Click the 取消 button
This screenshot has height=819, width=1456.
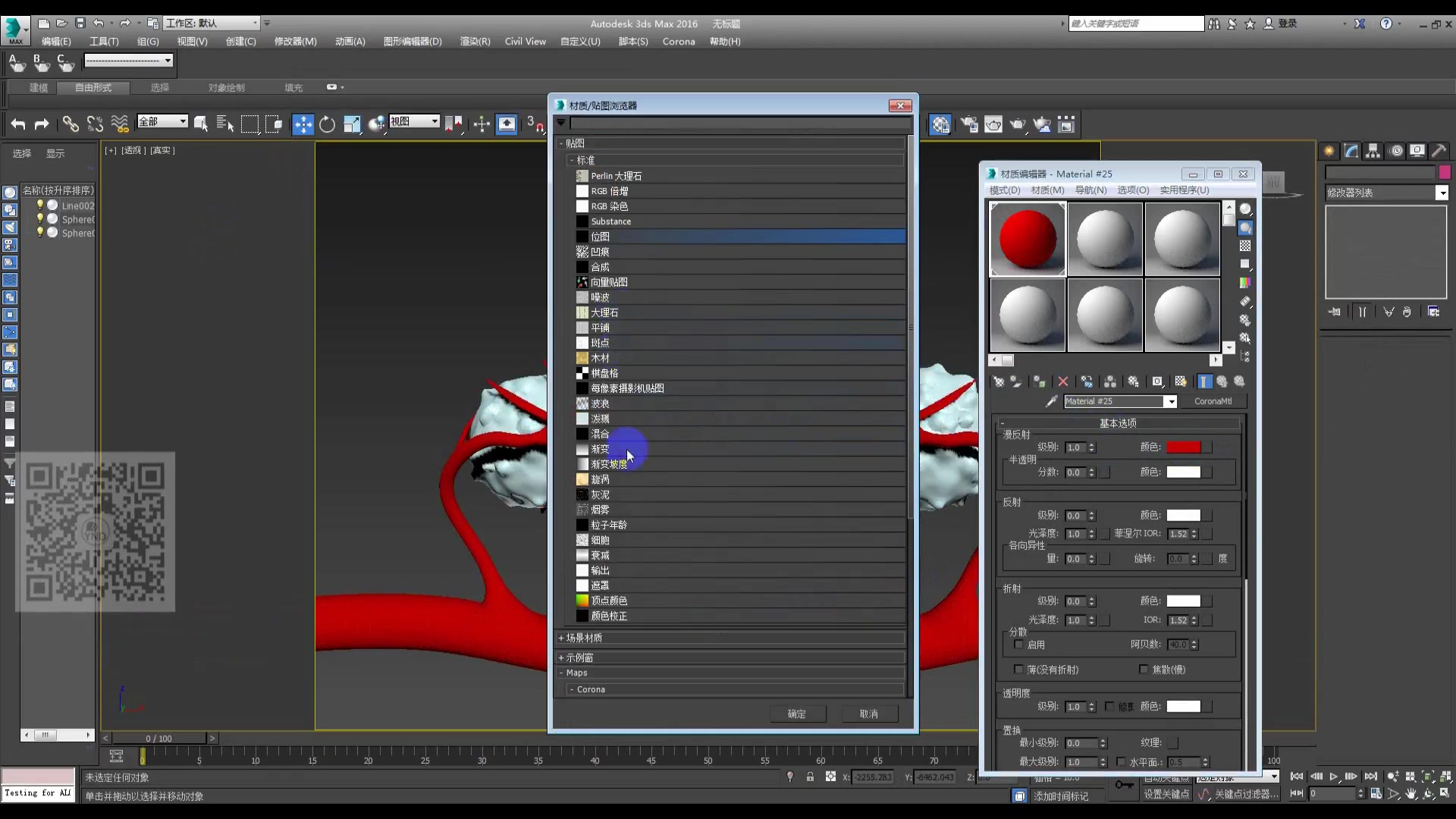pos(868,714)
